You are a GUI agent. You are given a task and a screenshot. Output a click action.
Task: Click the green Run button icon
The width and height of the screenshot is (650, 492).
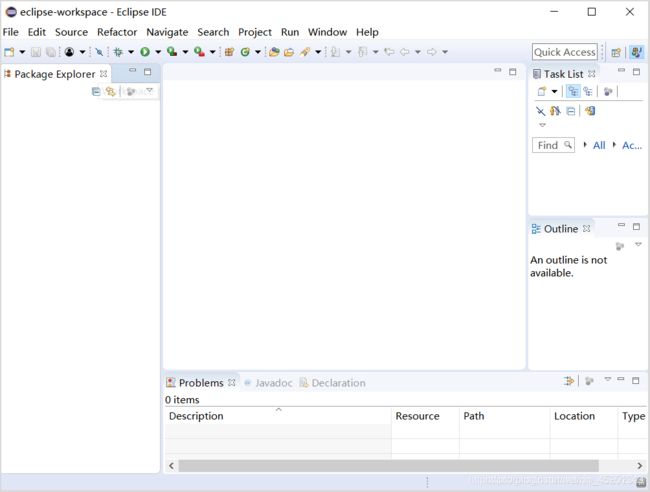coord(145,52)
